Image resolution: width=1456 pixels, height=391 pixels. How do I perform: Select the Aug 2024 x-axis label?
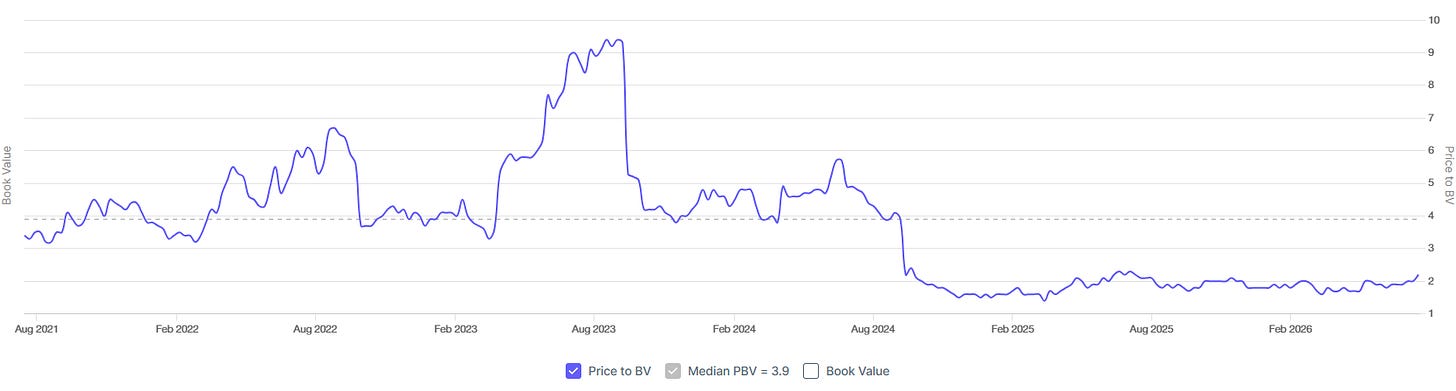point(873,328)
